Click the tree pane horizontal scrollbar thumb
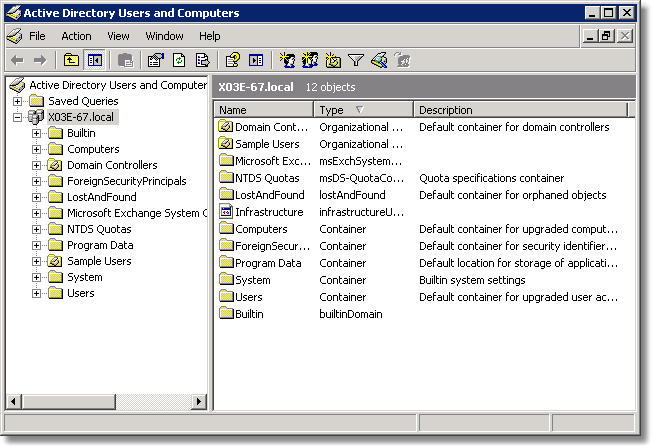This screenshot has height=448, width=653. [x=68, y=402]
